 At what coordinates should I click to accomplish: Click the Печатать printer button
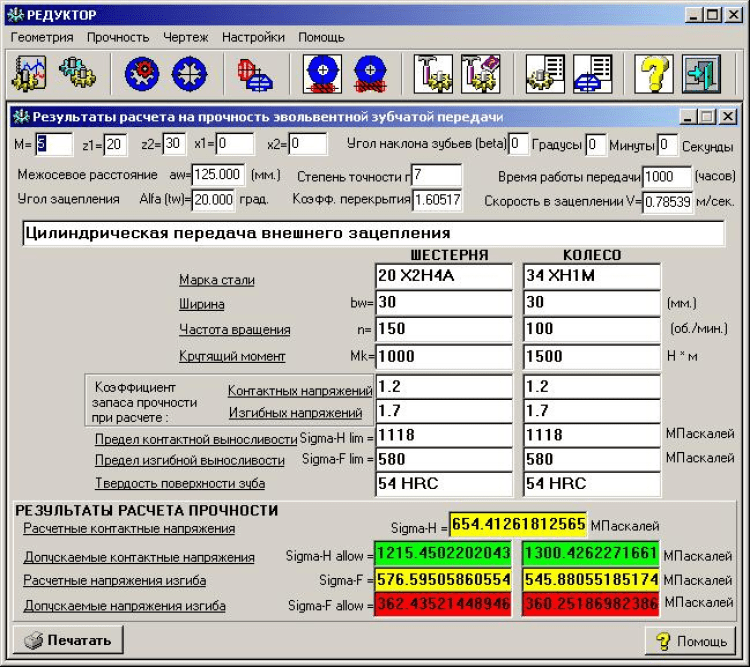pos(67,639)
